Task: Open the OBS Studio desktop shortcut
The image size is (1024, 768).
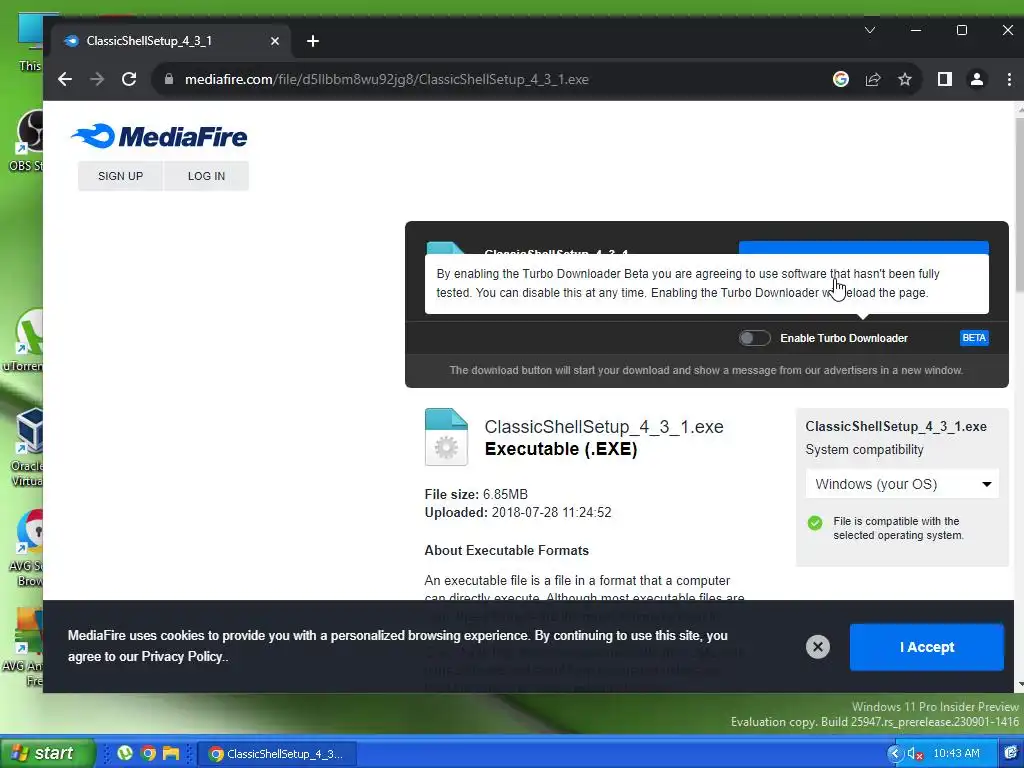Action: (26, 140)
